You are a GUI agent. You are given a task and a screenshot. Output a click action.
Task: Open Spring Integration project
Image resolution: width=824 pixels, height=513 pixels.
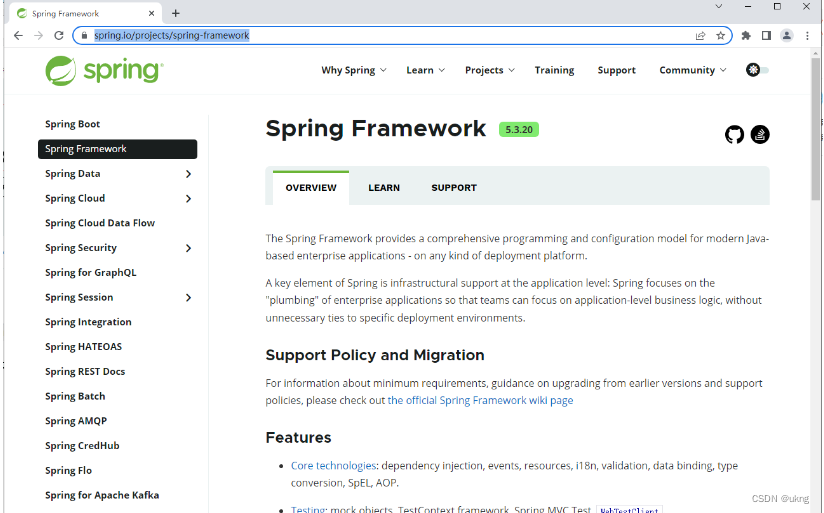pos(88,322)
